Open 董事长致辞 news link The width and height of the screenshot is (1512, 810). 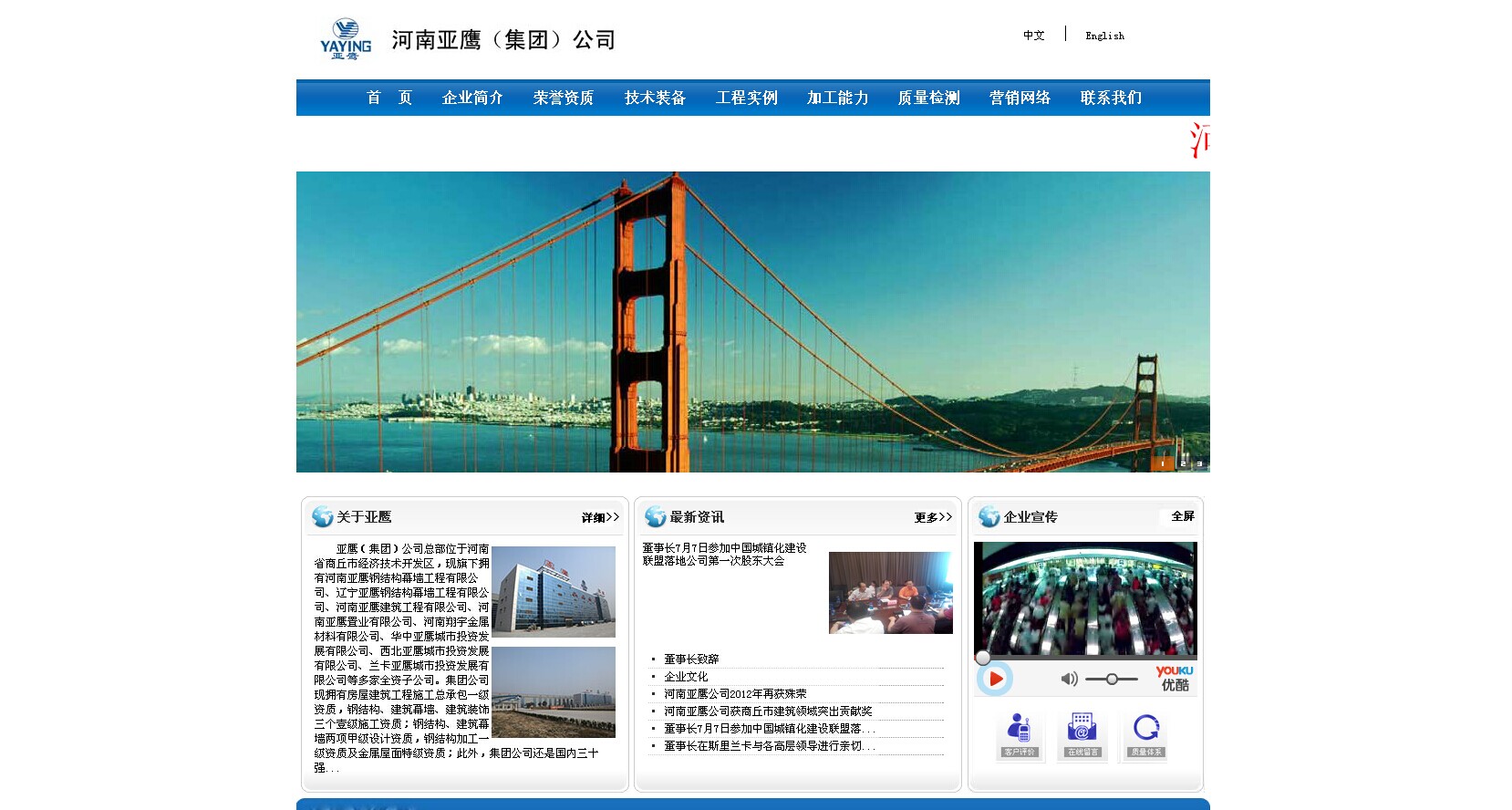[x=691, y=659]
